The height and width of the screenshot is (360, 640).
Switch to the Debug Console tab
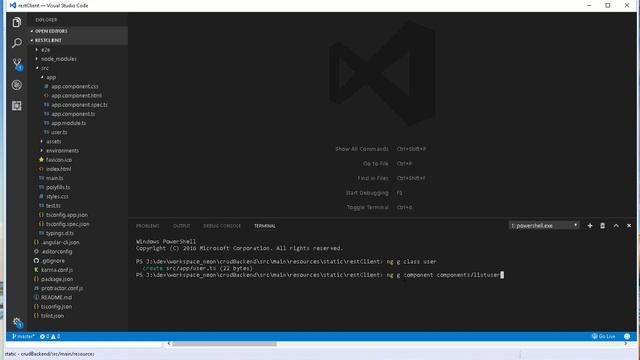(x=222, y=226)
